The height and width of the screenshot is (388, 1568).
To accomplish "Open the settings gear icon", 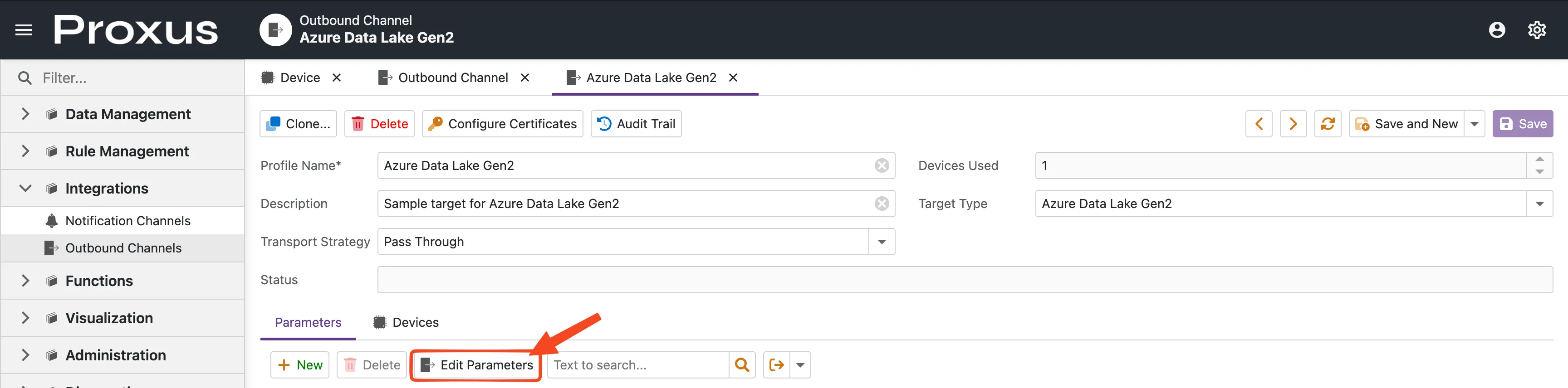I will pyautogui.click(x=1536, y=30).
